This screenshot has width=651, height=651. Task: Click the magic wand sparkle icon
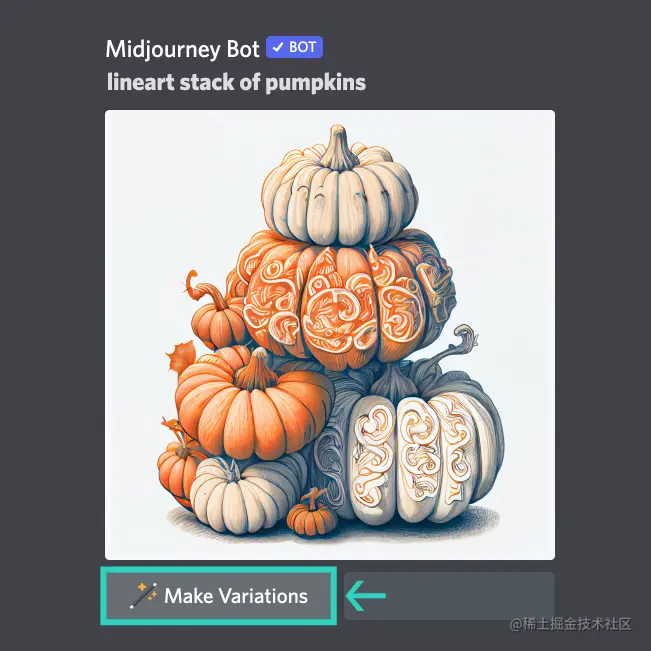pos(143,596)
